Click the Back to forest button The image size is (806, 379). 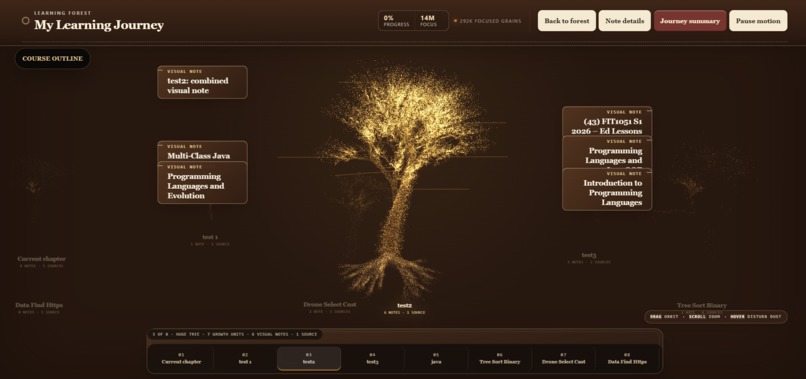click(x=566, y=21)
